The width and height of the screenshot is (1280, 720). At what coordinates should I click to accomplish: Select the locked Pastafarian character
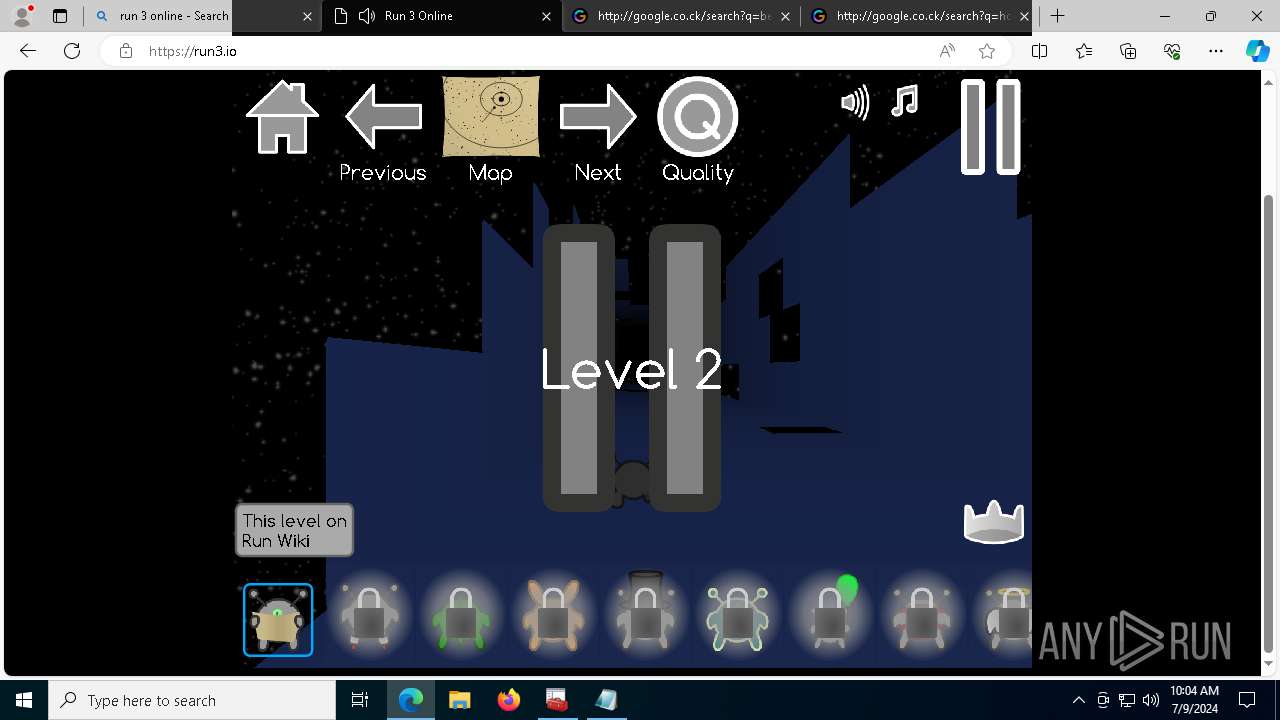[922, 619]
